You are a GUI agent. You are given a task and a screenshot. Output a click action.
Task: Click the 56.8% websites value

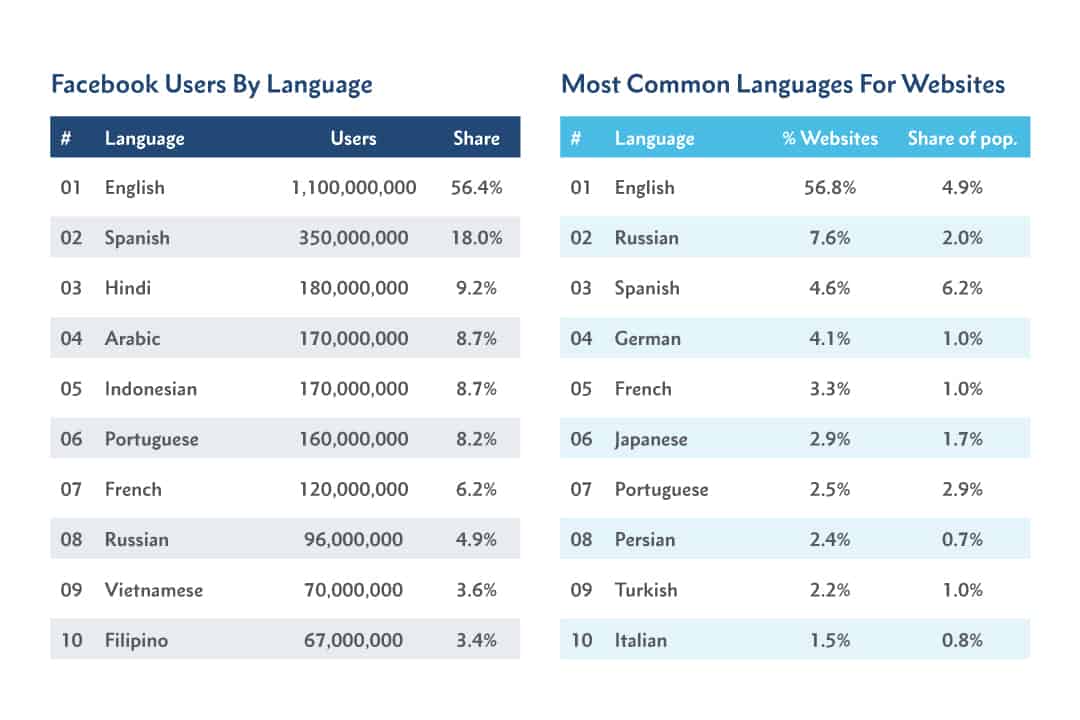pos(830,187)
